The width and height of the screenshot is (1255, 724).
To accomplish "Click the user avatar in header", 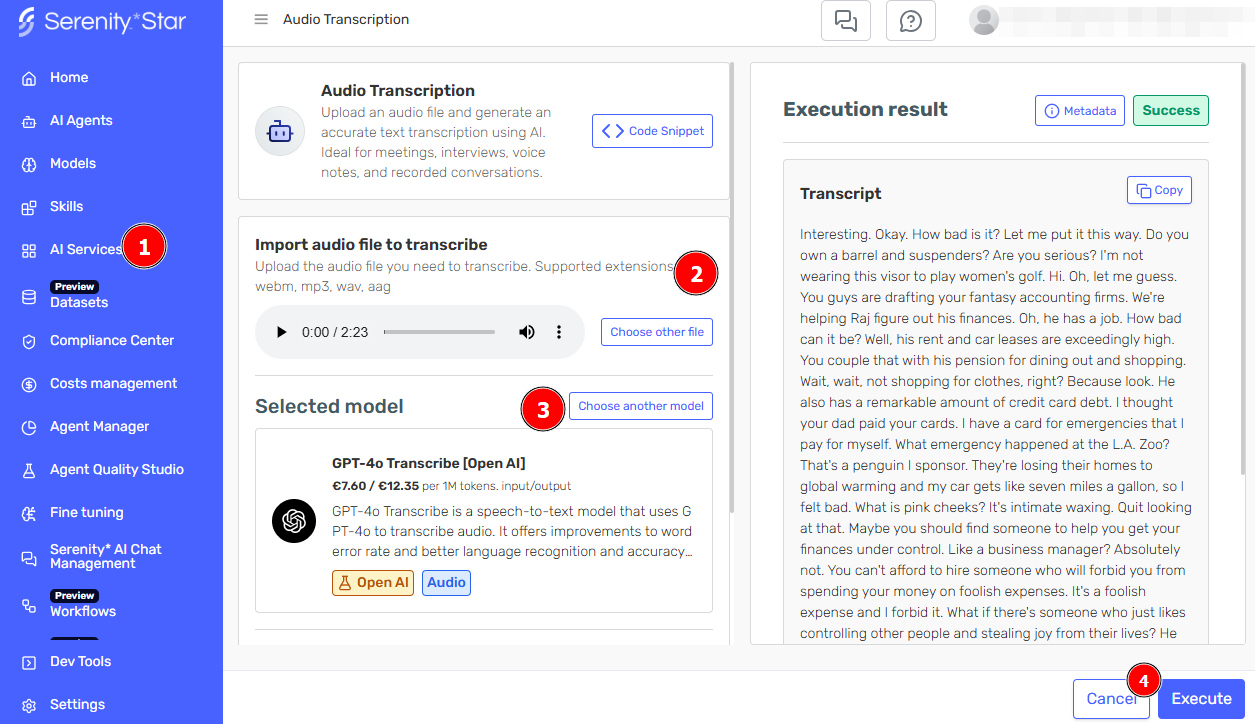I will click(984, 20).
